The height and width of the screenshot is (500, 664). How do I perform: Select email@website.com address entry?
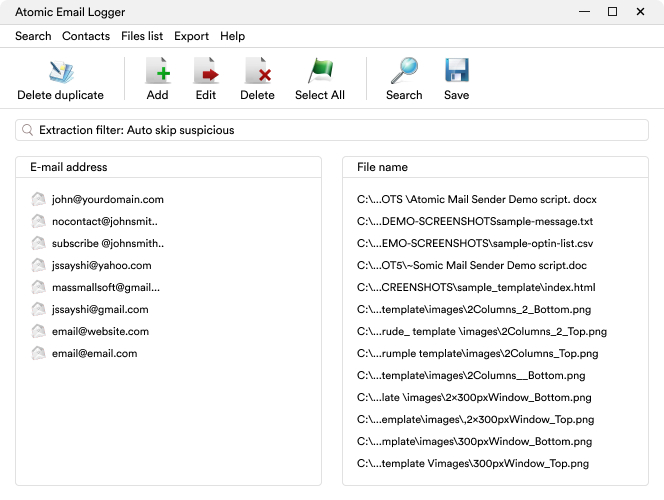tap(100, 331)
